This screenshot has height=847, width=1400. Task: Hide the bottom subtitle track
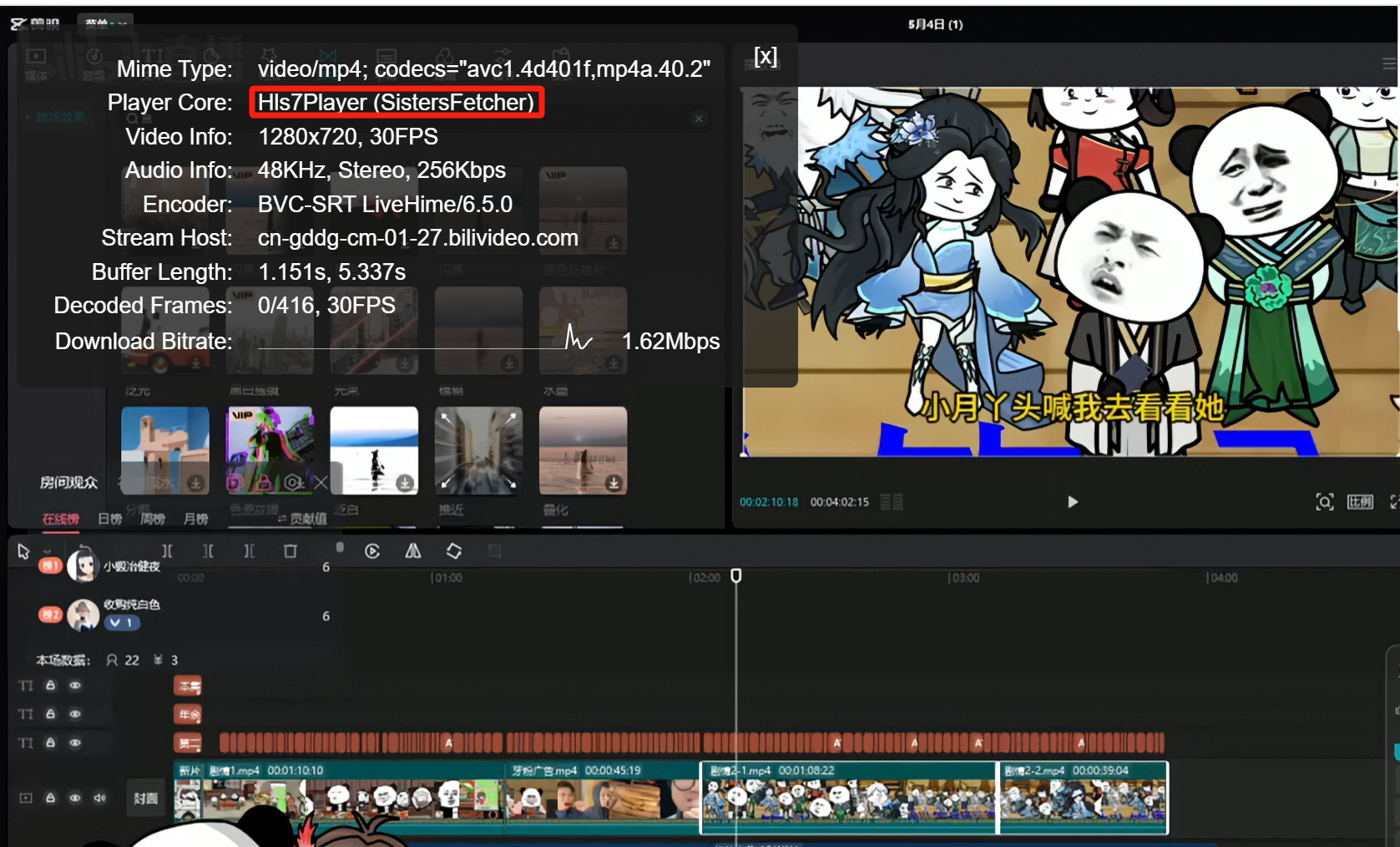75,743
